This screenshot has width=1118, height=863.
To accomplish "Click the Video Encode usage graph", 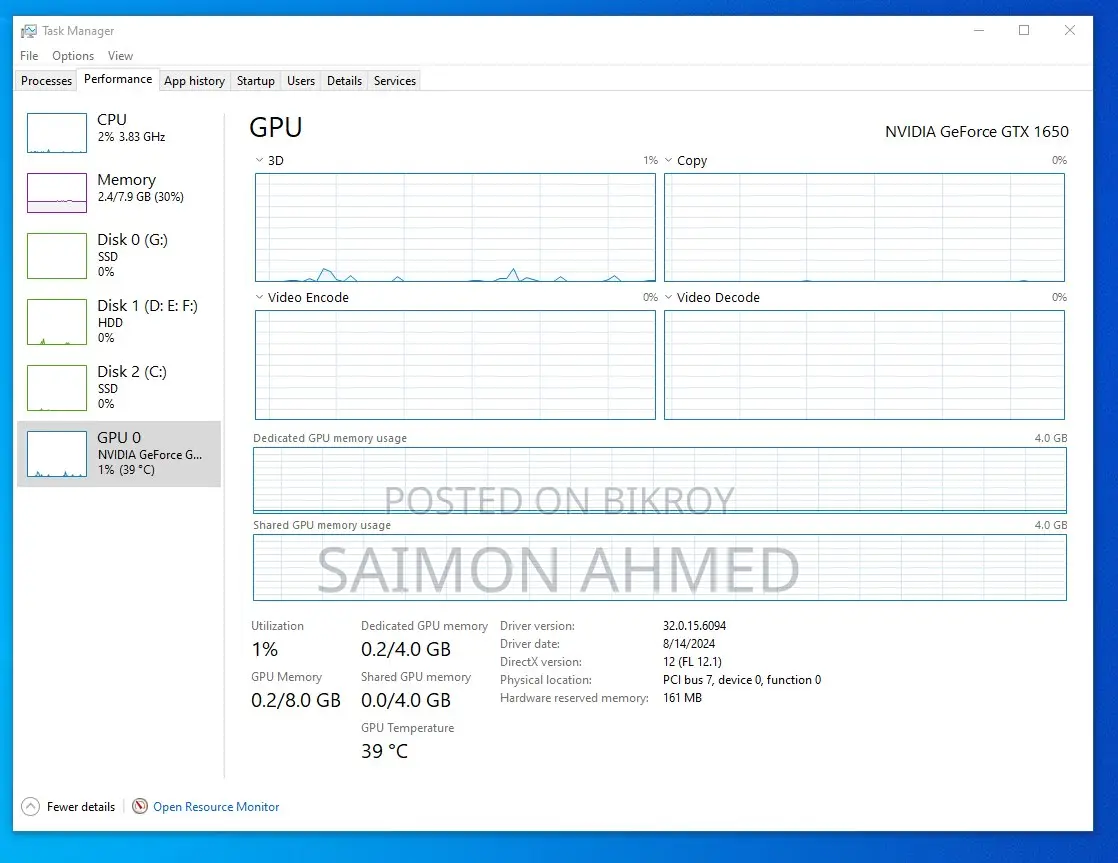I will (455, 364).
